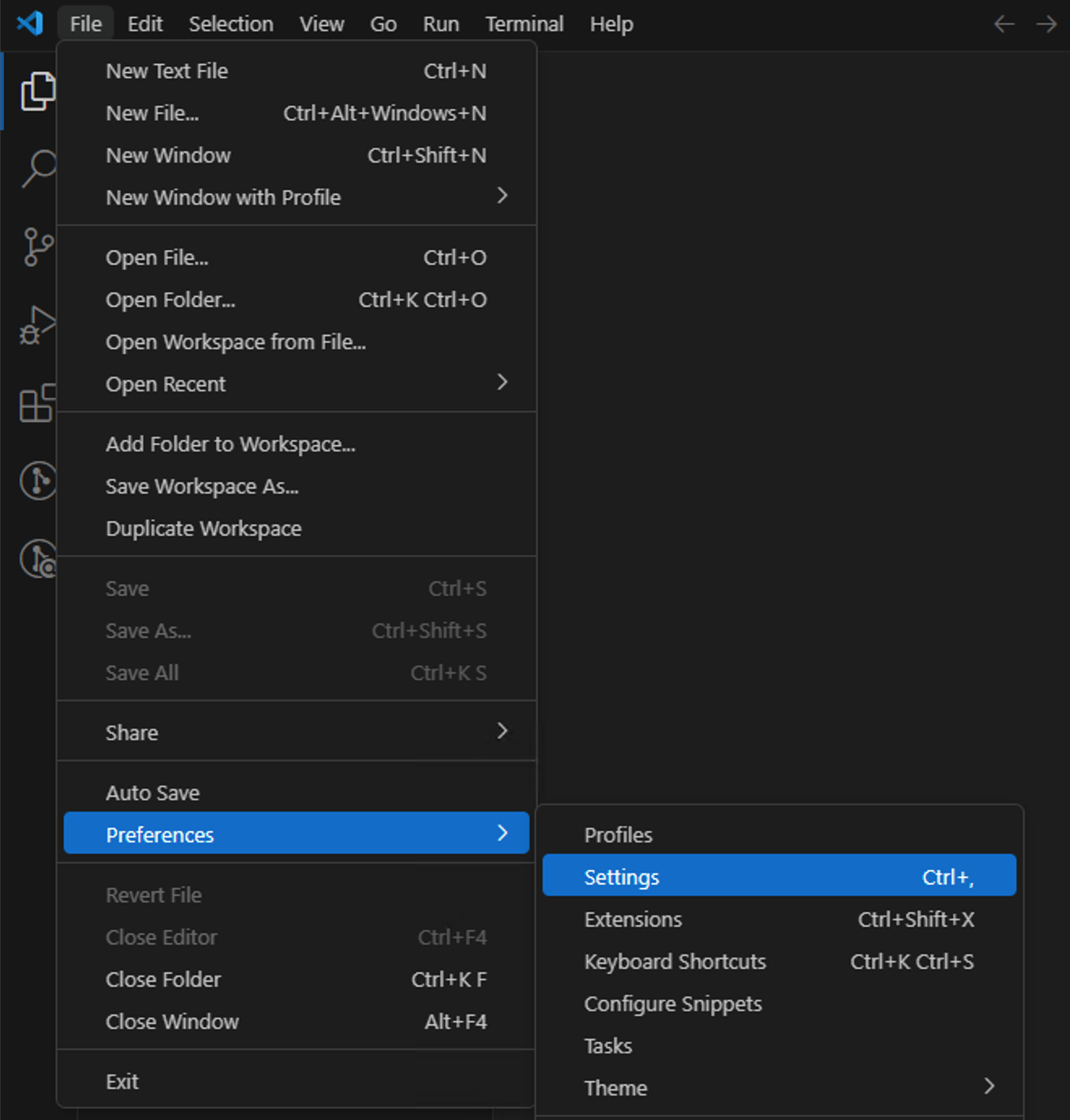The image size is (1070, 1120).
Task: Expand New Window with Profile submenu arrow
Action: 503,196
